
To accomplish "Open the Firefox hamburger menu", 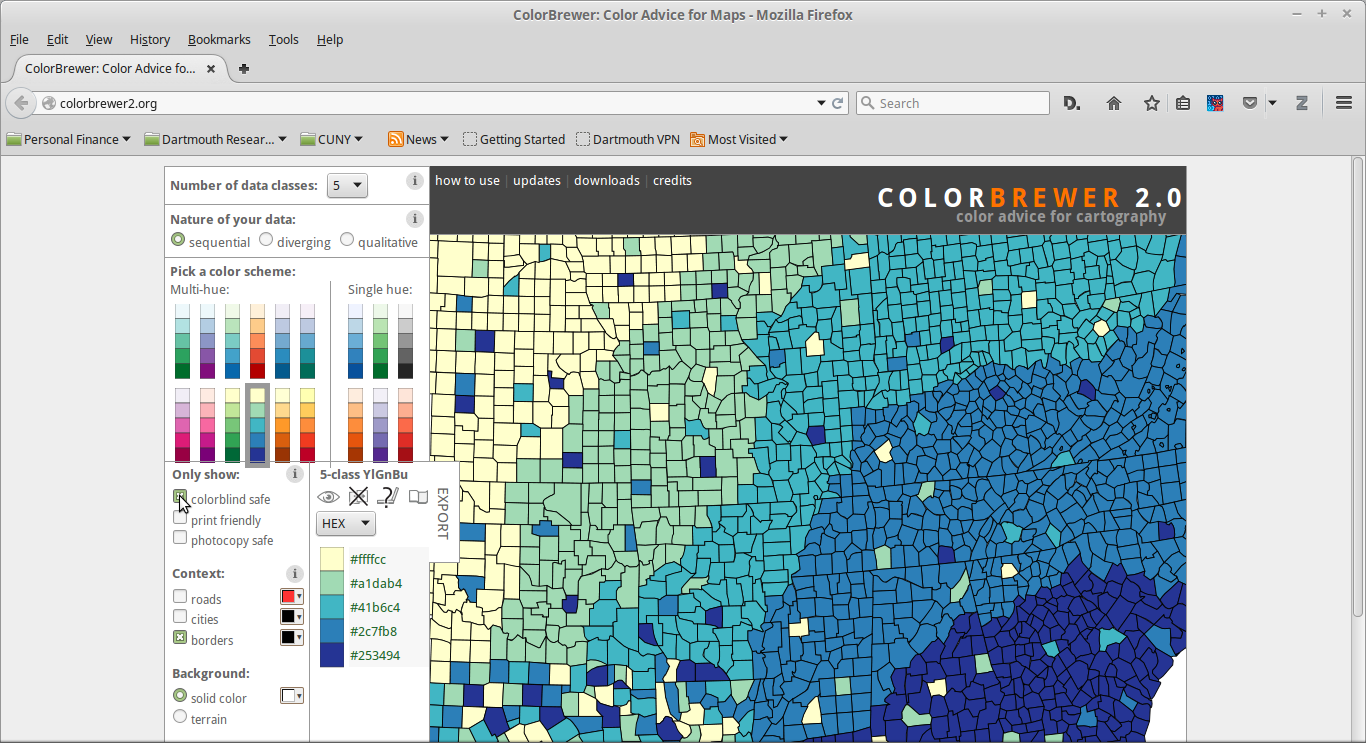I will click(1344, 103).
